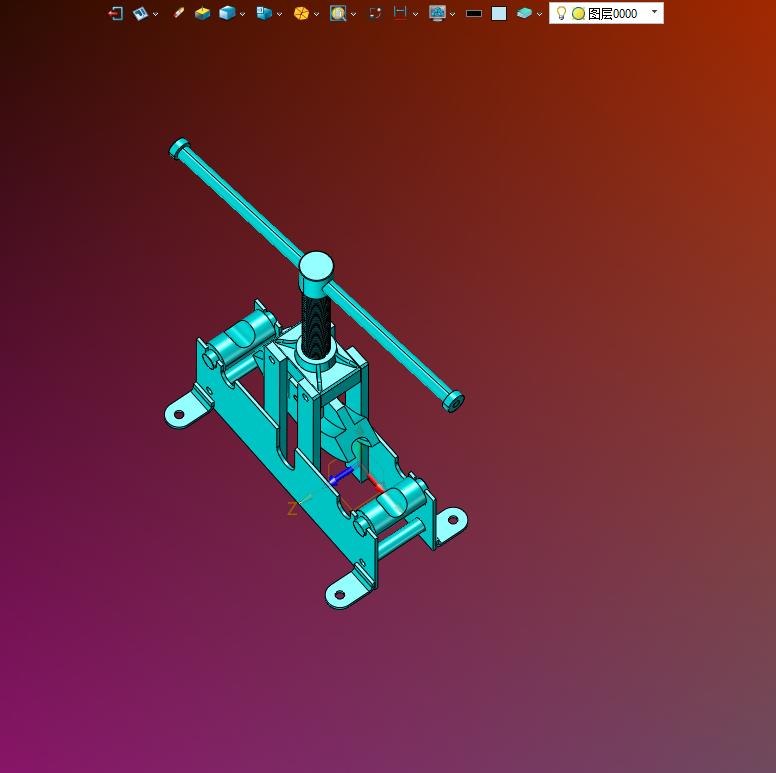Toggle the light bulb layer visibility icon
The image size is (776, 773).
tap(561, 13)
